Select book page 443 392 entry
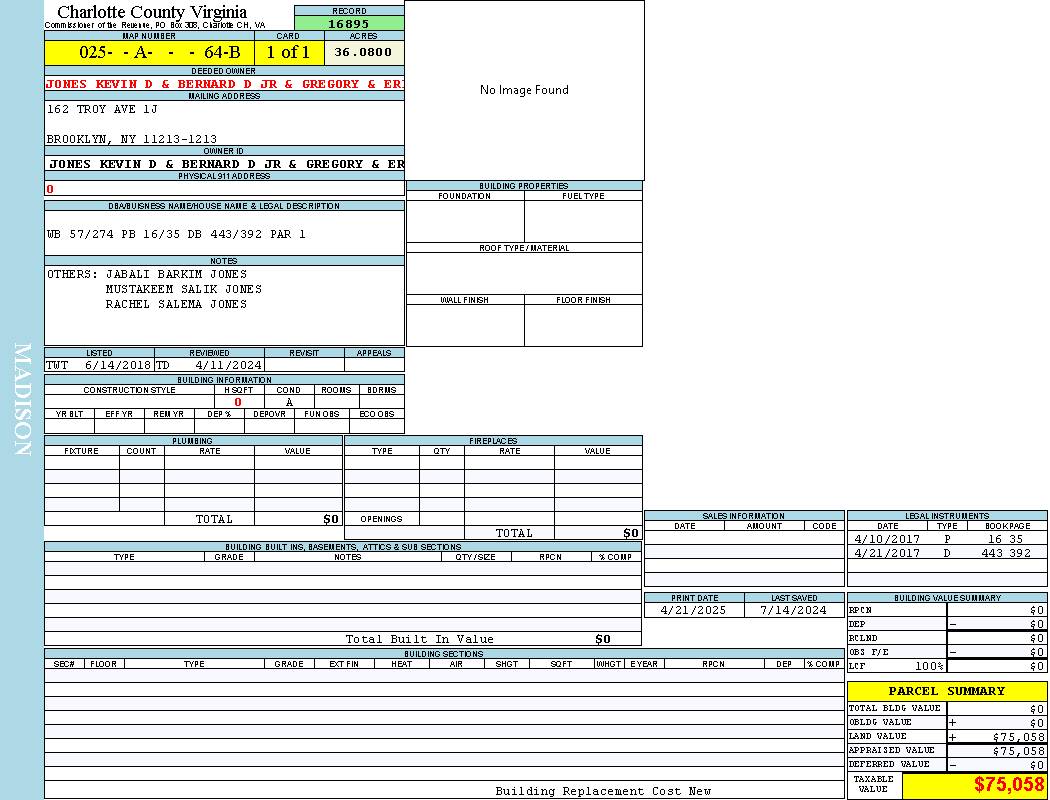Image resolution: width=1050 pixels, height=800 pixels. click(1006, 553)
